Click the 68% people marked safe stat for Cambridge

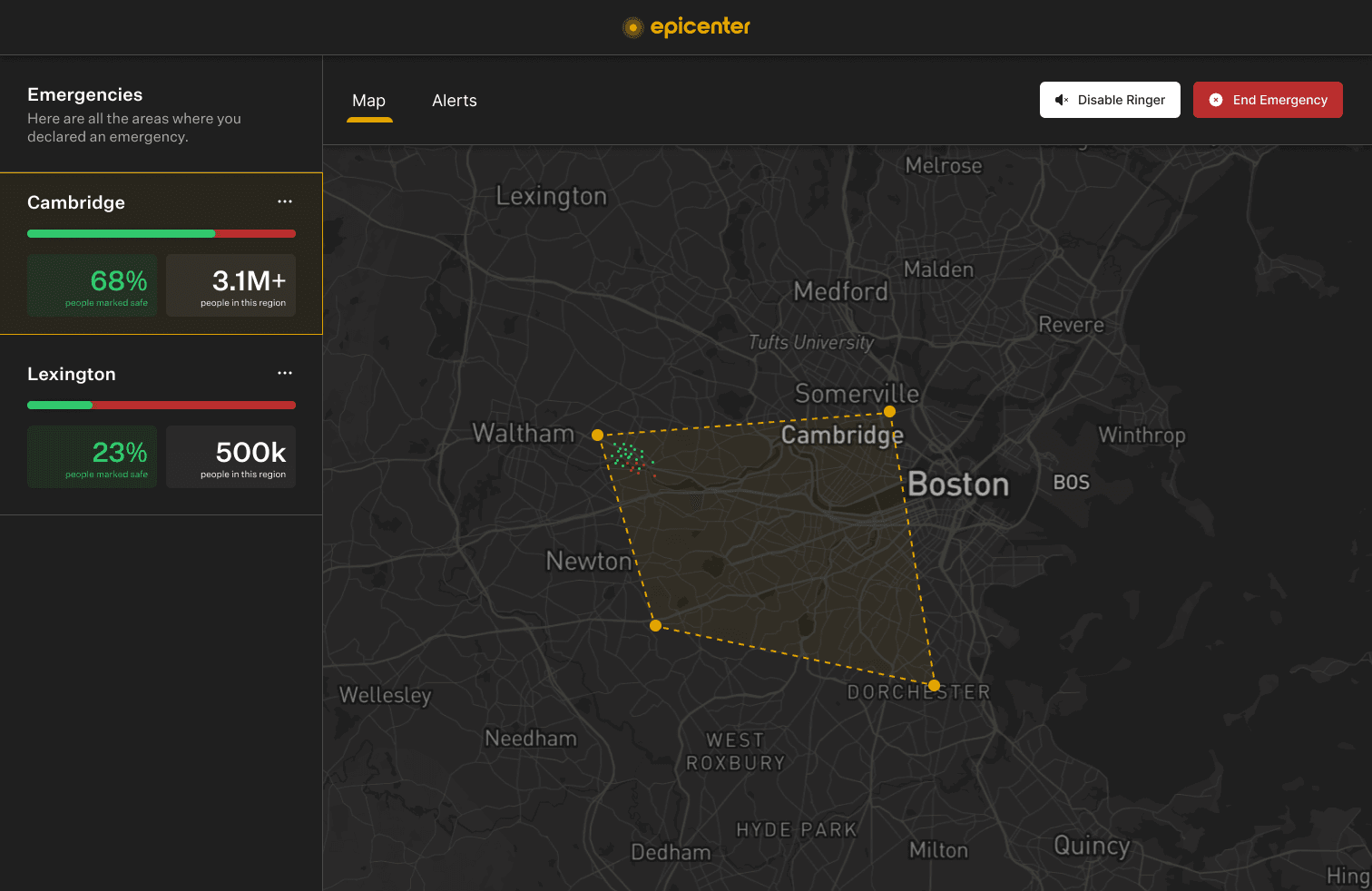click(92, 285)
